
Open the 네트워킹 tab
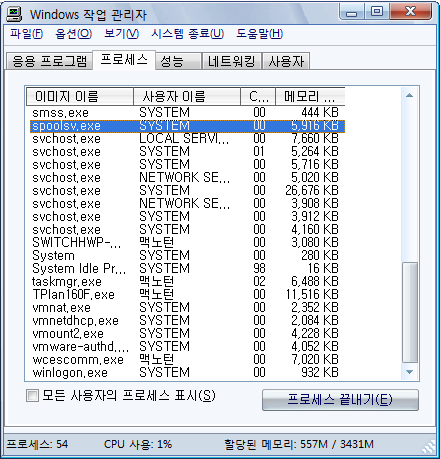pyautogui.click(x=232, y=61)
